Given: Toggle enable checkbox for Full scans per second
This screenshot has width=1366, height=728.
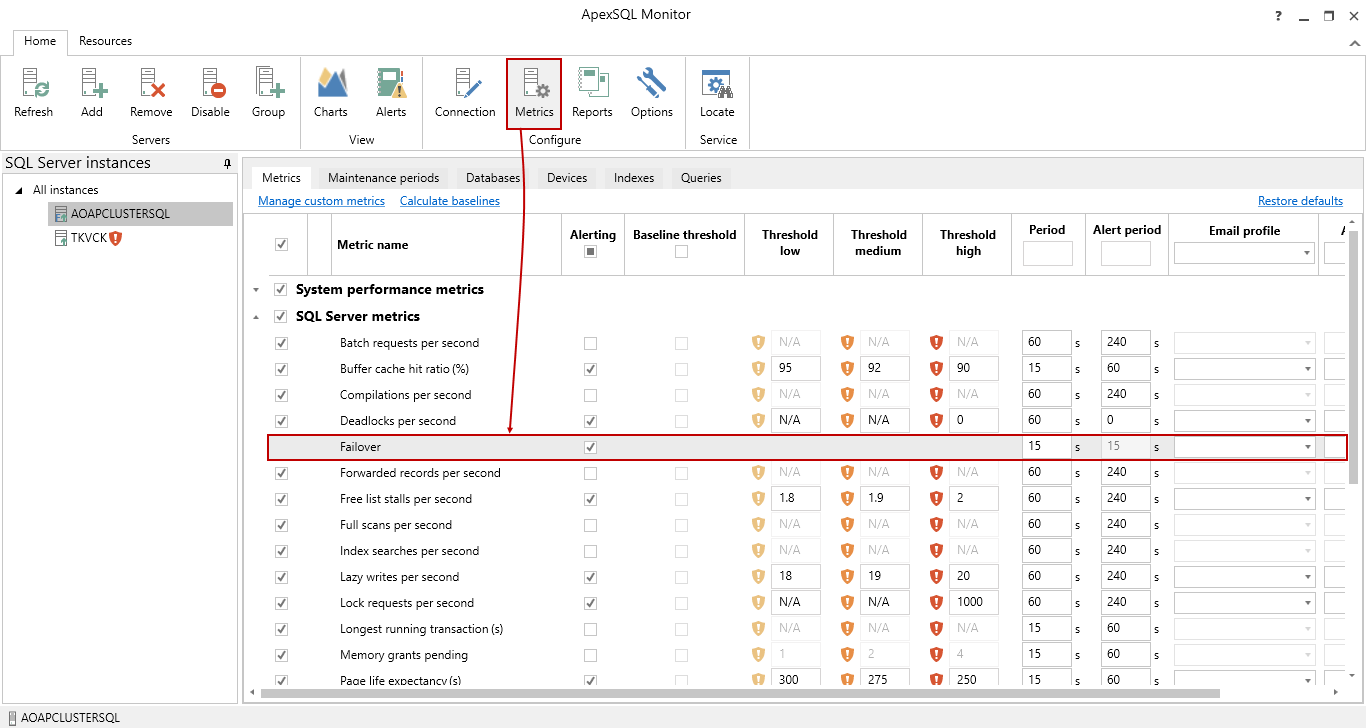Looking at the screenshot, I should [281, 525].
